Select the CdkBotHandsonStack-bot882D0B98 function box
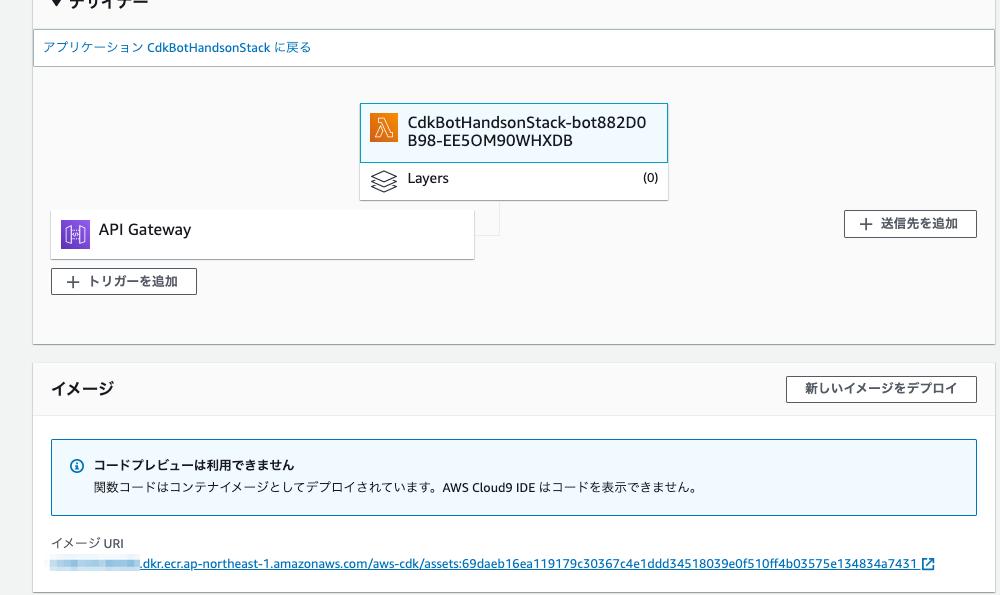 point(514,133)
